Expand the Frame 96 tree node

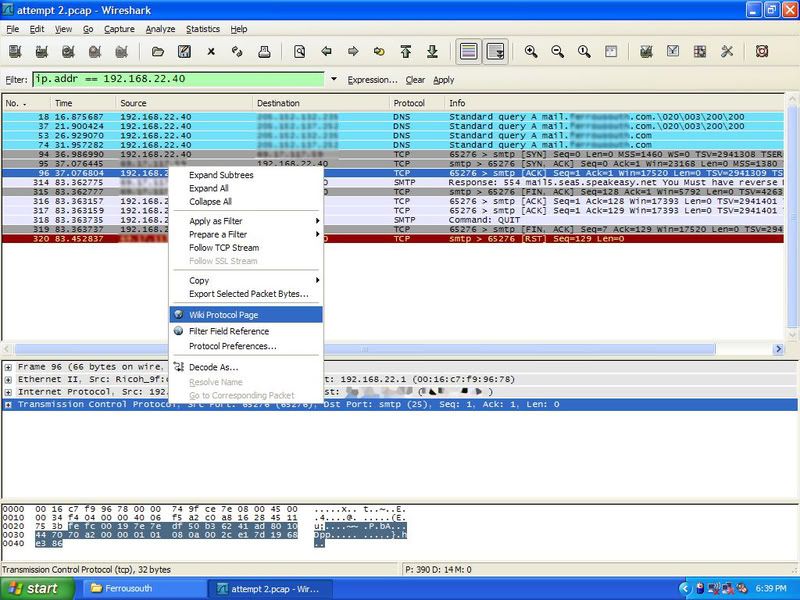tap(9, 367)
